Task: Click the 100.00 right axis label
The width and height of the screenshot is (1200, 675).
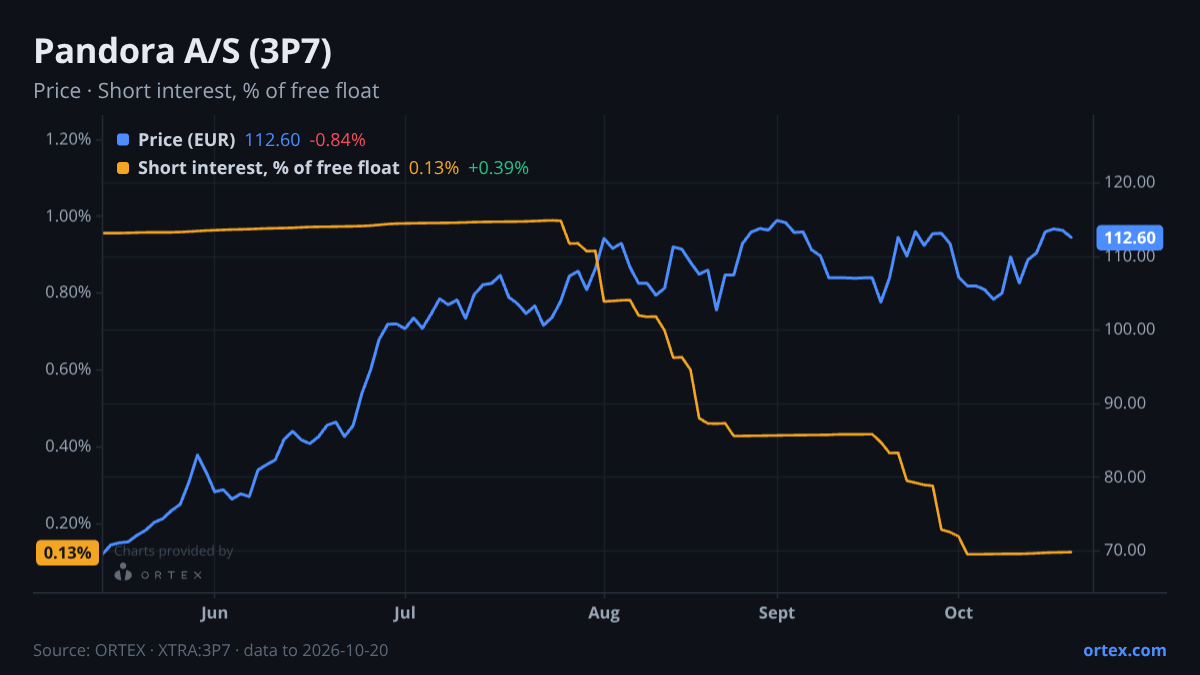Action: (x=1130, y=329)
